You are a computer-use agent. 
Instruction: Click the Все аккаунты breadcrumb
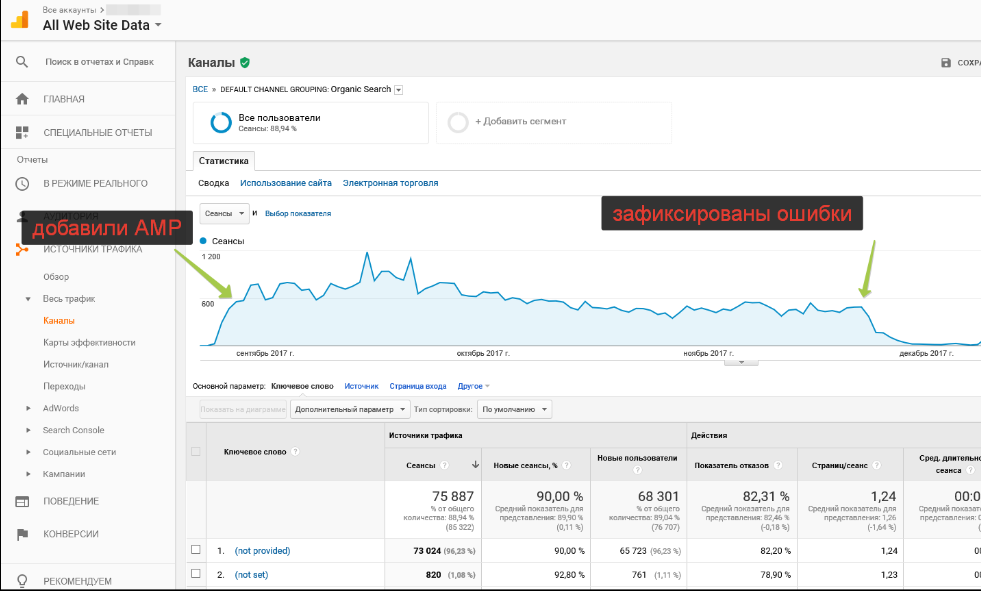click(69, 10)
